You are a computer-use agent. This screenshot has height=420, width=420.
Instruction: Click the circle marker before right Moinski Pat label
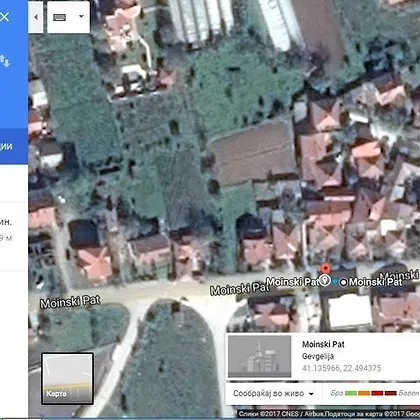click(x=343, y=282)
